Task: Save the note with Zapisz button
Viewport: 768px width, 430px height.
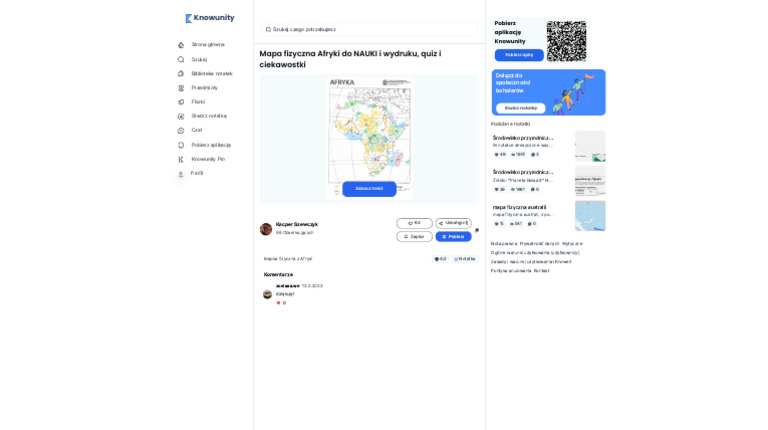Action: pyautogui.click(x=414, y=237)
